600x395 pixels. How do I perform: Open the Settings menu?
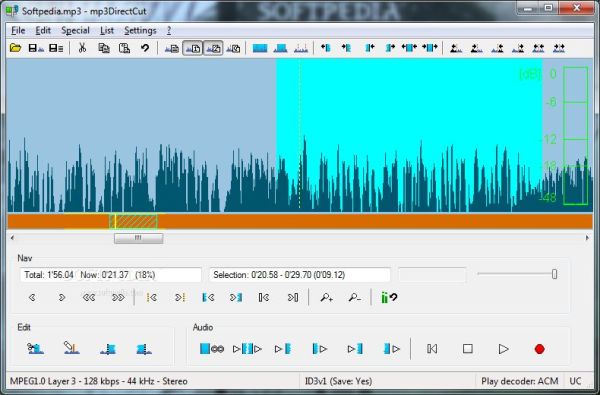140,31
